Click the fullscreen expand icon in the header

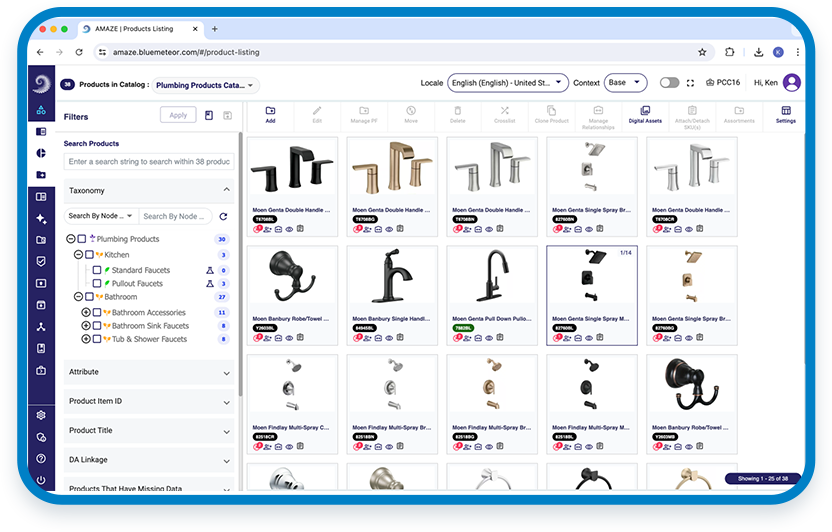coord(690,83)
